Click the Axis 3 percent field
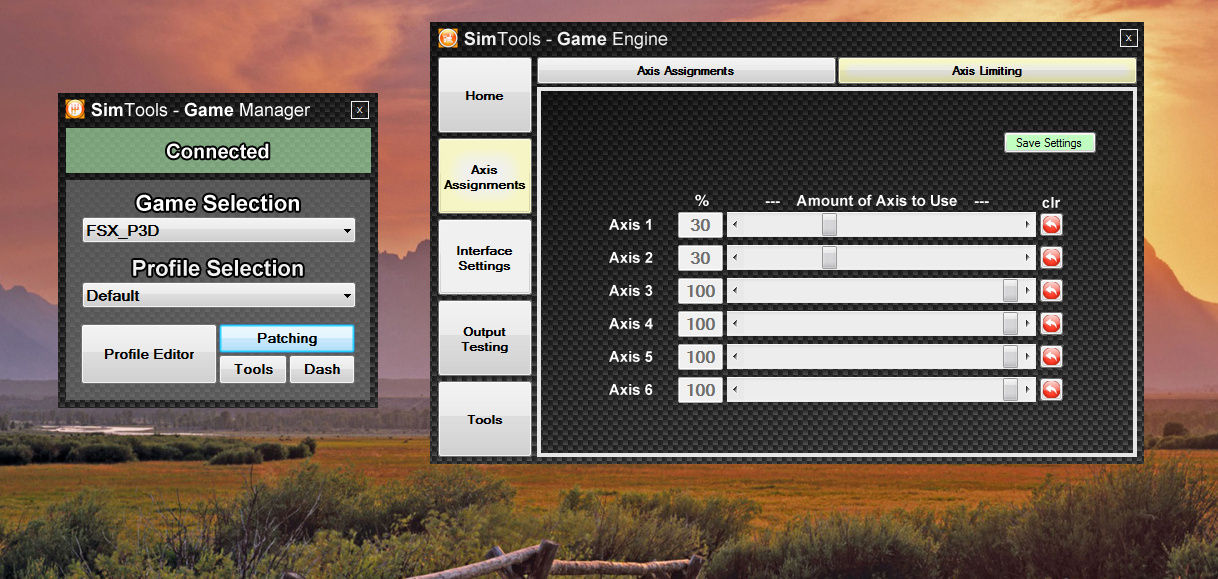Image resolution: width=1218 pixels, height=579 pixels. pyautogui.click(x=700, y=291)
